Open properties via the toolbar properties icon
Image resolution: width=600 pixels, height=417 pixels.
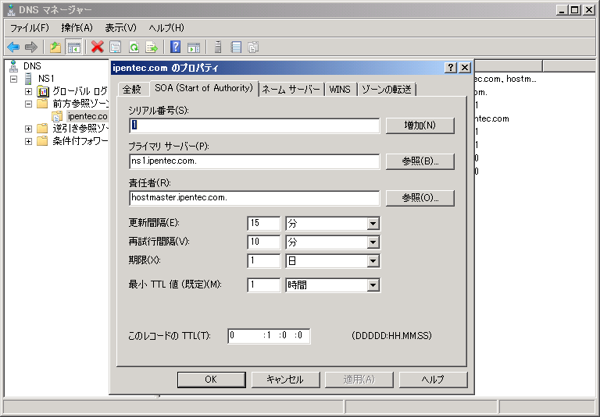(115, 47)
